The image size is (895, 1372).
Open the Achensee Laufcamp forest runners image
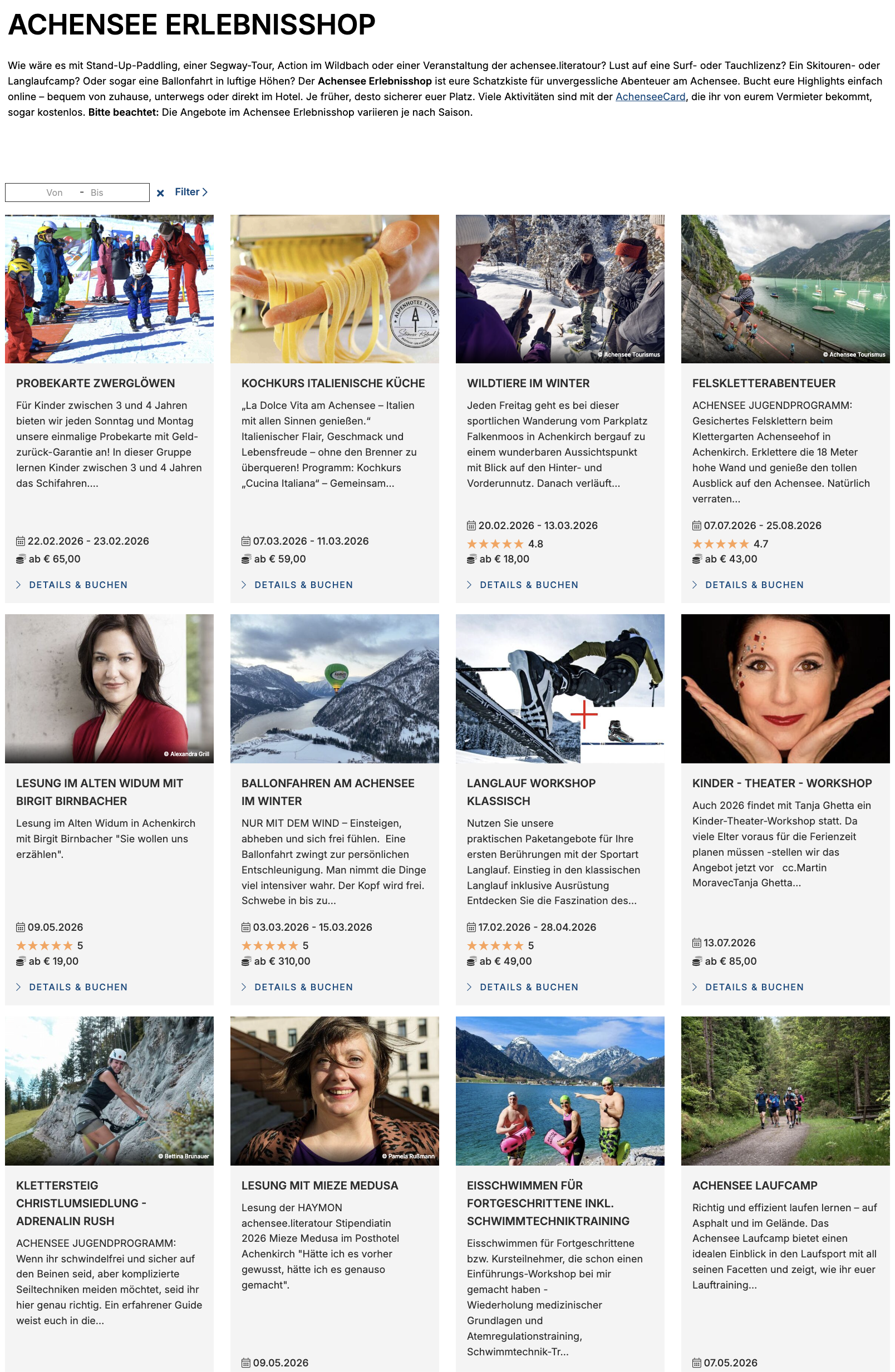pyautogui.click(x=785, y=1090)
